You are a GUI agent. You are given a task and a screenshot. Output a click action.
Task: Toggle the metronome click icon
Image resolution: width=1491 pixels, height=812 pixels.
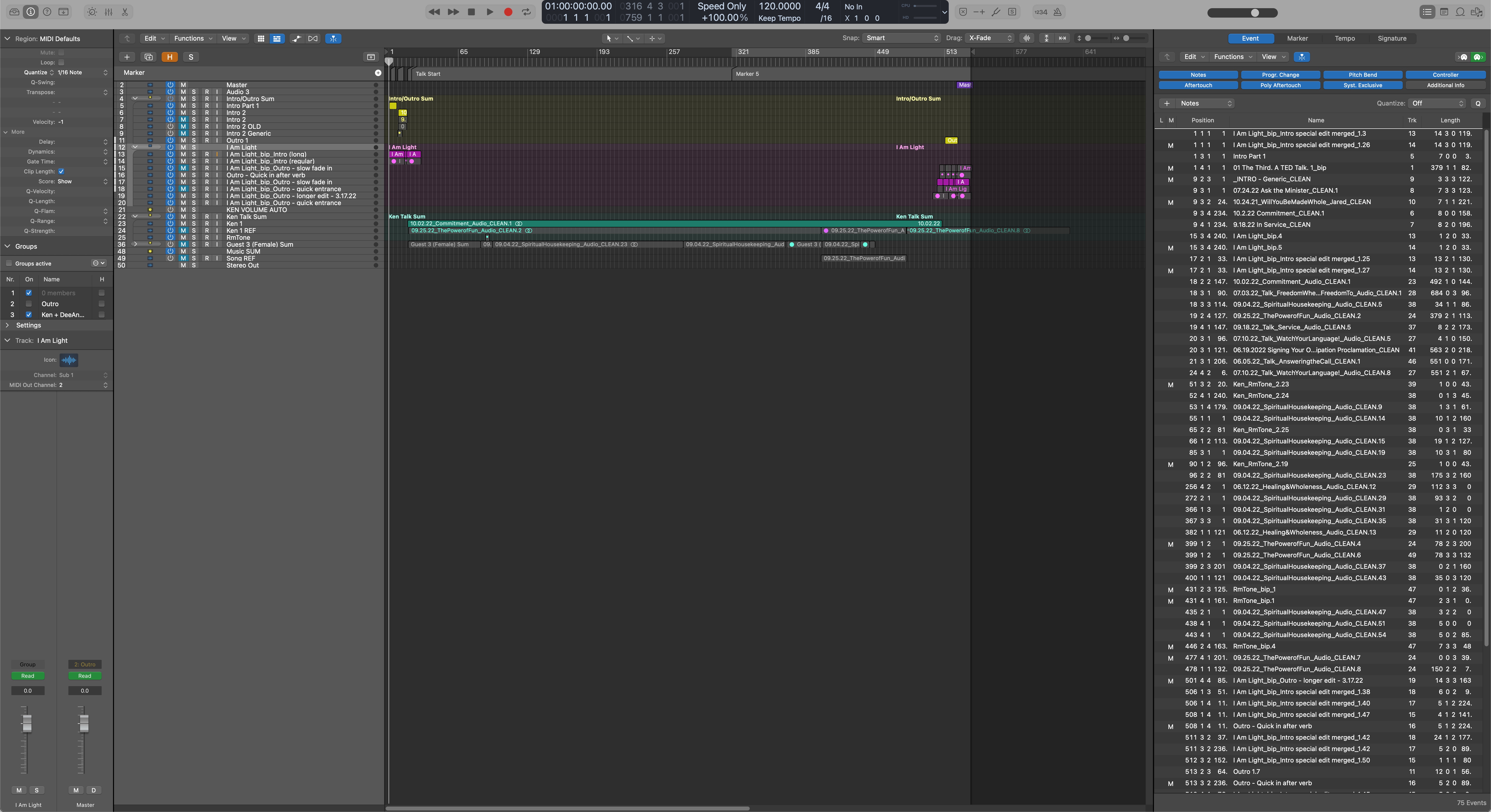coord(1058,12)
